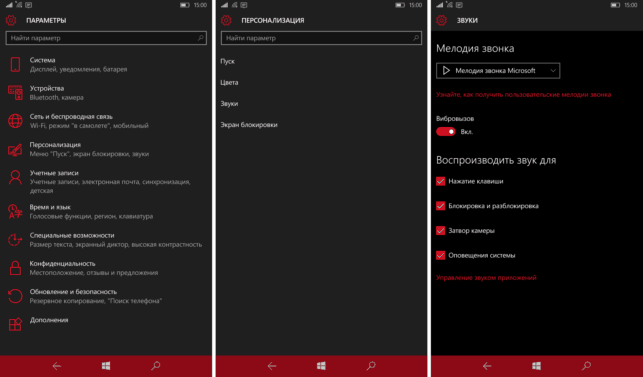The width and height of the screenshot is (643, 377).
Task: Click the gear icon beside ПЕРСОНАЛИЗАЦИЯ
Action: 226,20
